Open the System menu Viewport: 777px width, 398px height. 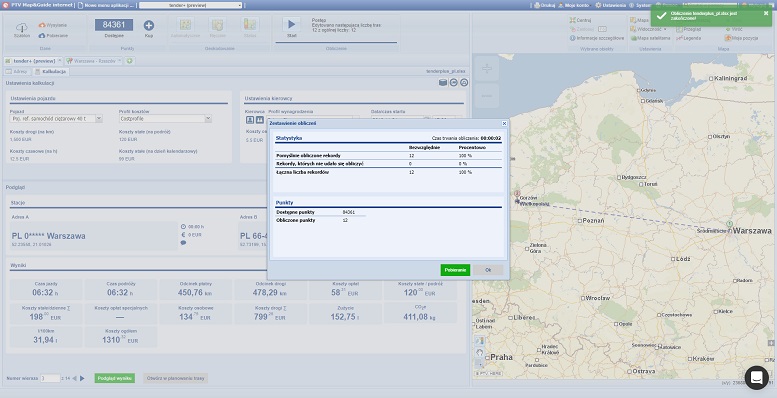(x=640, y=5)
